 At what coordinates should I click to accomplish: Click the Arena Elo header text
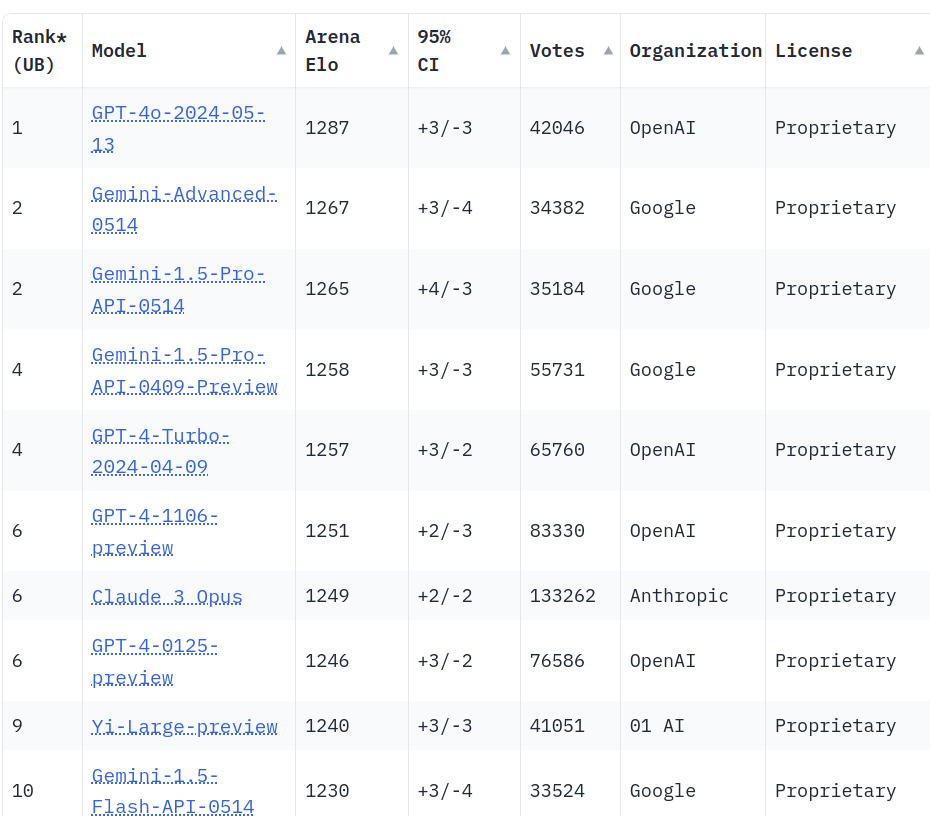(x=332, y=51)
